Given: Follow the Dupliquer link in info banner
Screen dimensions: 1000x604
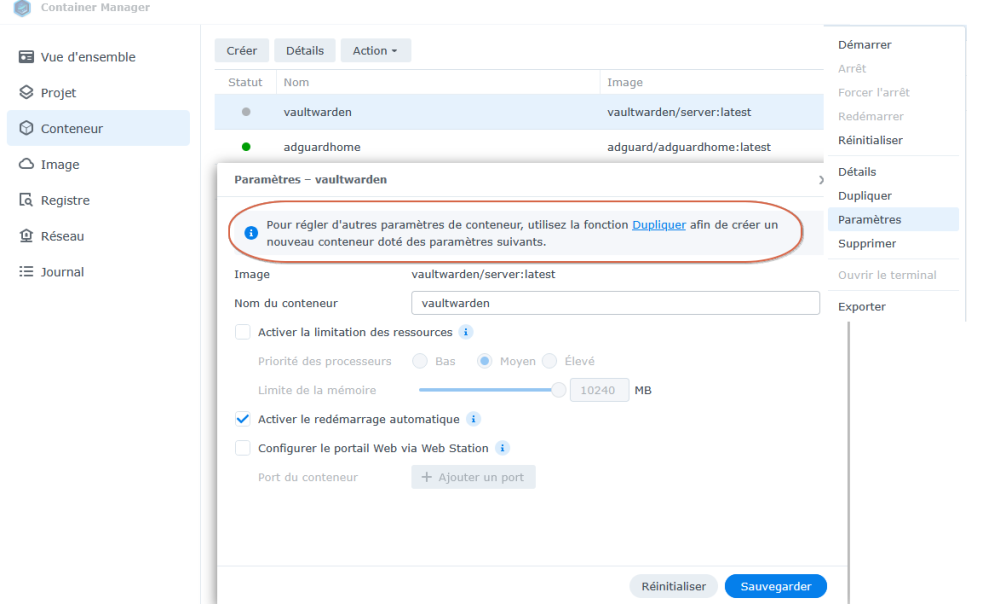Looking at the screenshot, I should click(659, 225).
